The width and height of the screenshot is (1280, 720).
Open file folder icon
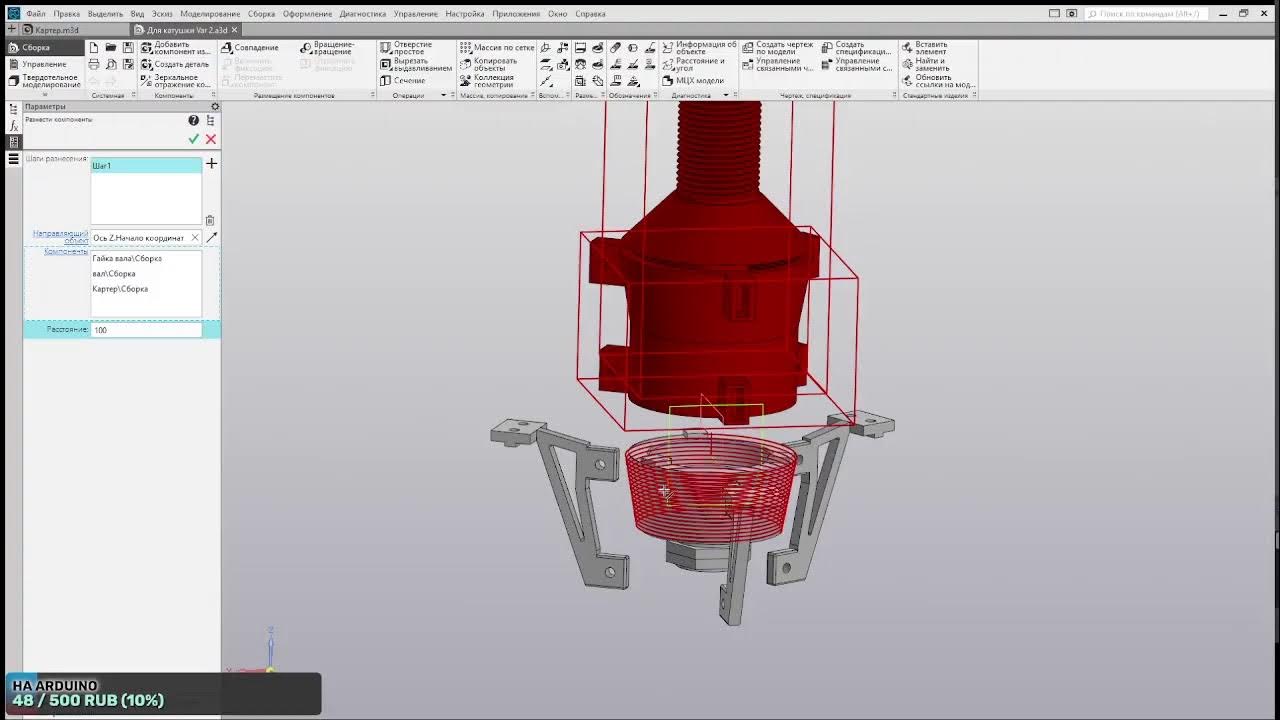[111, 47]
